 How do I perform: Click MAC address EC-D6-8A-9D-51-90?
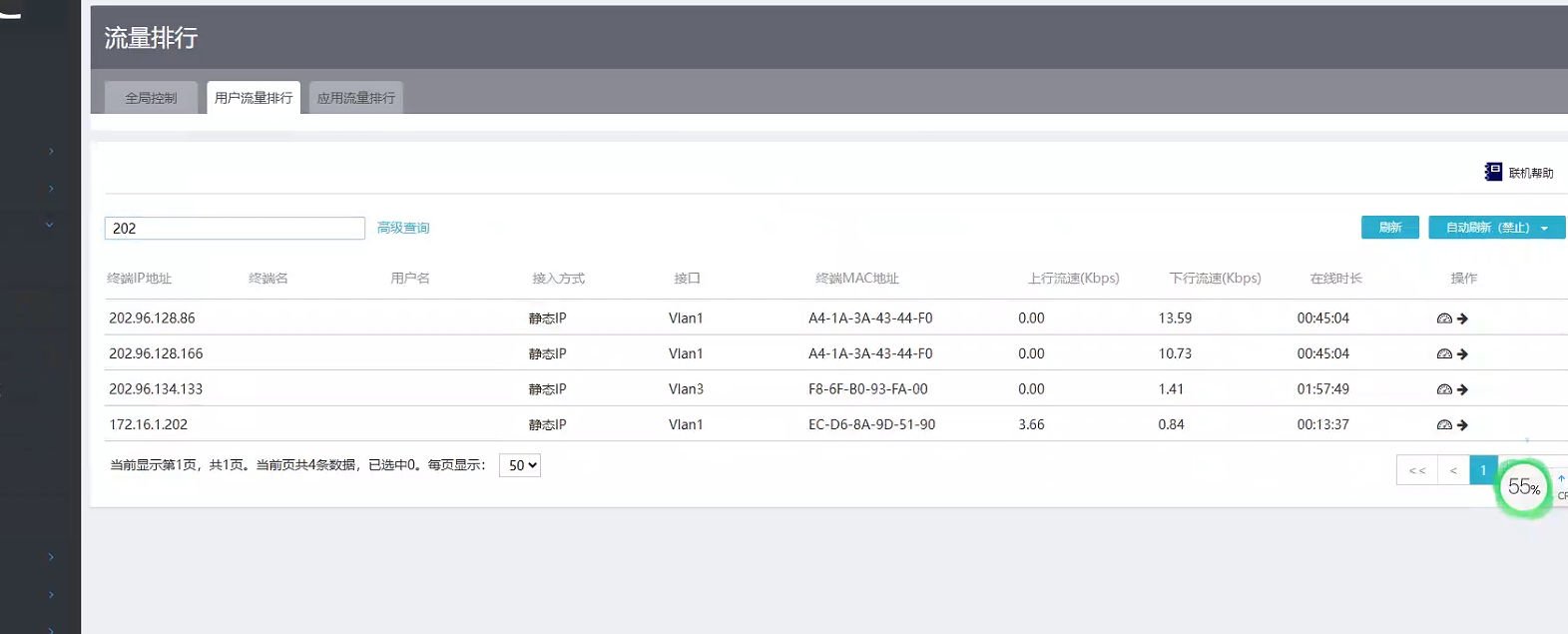click(872, 424)
